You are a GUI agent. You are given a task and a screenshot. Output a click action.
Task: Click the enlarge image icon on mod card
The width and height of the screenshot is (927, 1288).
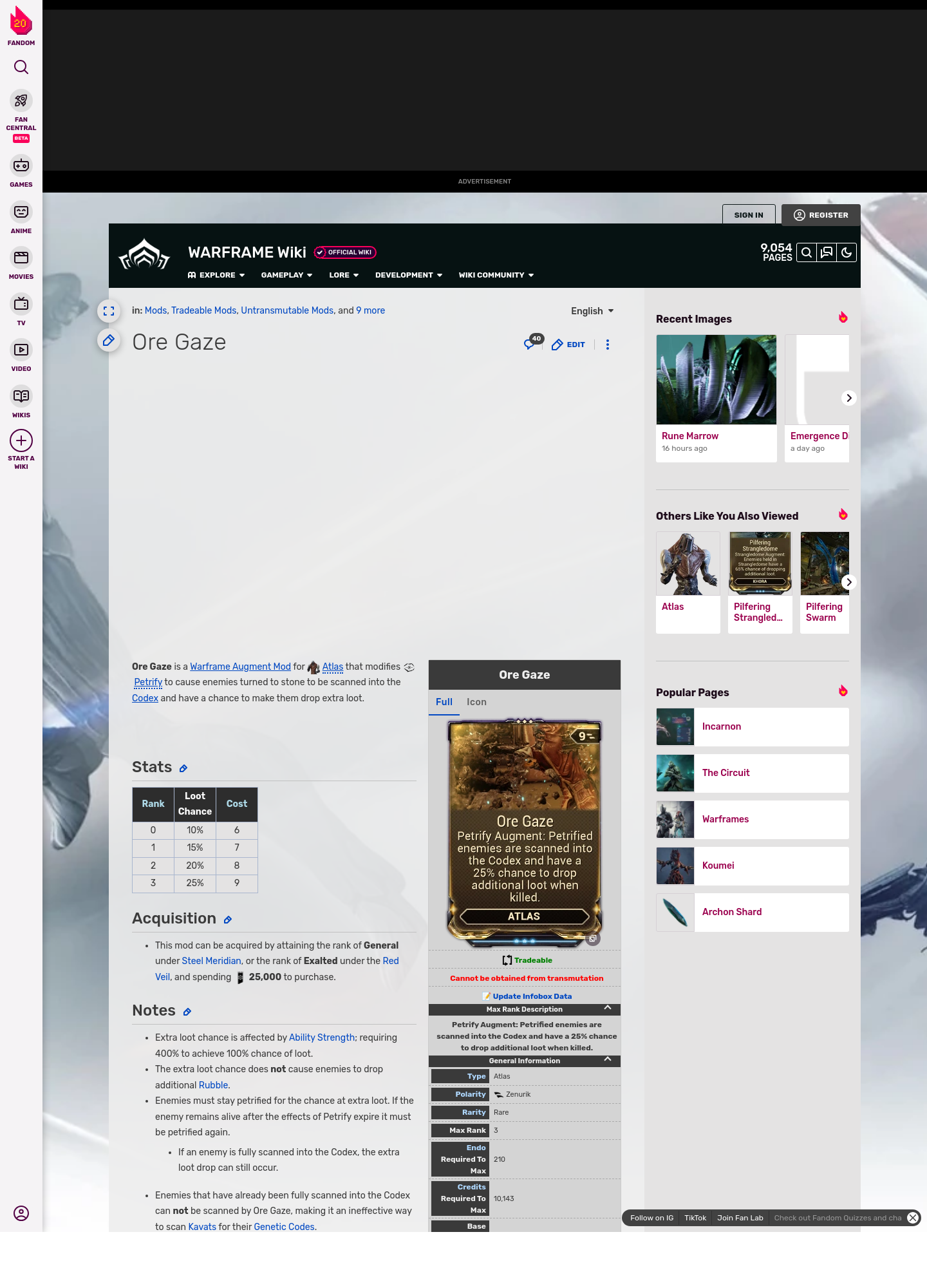click(593, 939)
